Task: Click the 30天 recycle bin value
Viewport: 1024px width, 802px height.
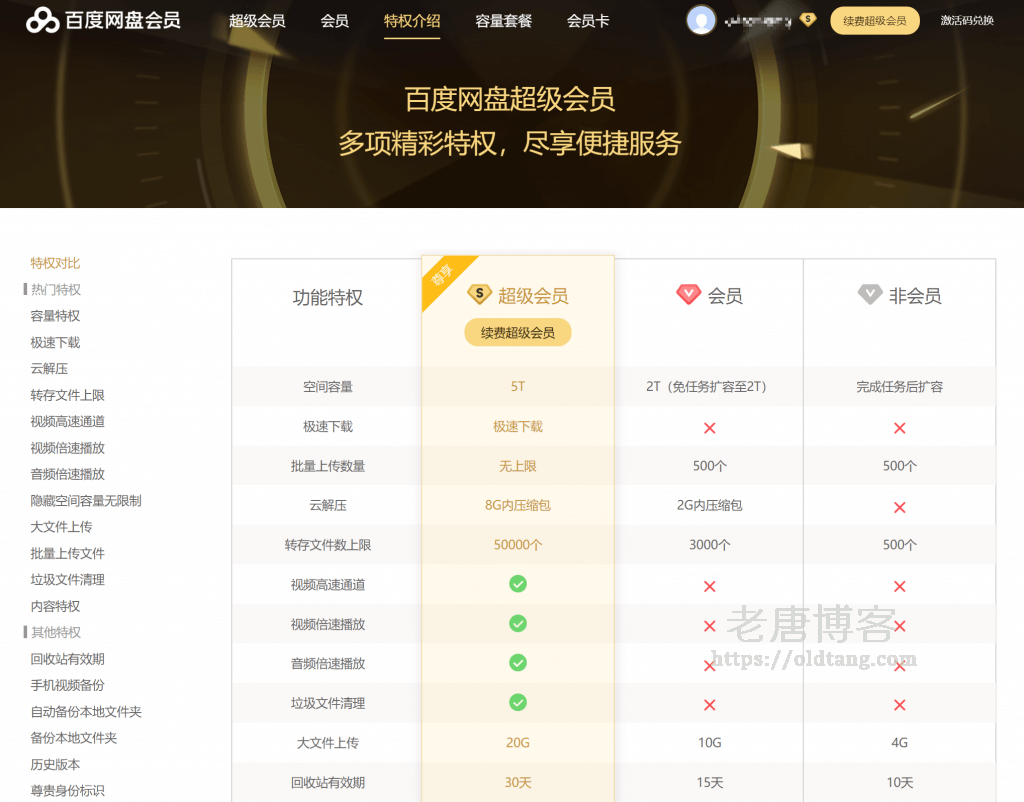Action: pos(518,782)
